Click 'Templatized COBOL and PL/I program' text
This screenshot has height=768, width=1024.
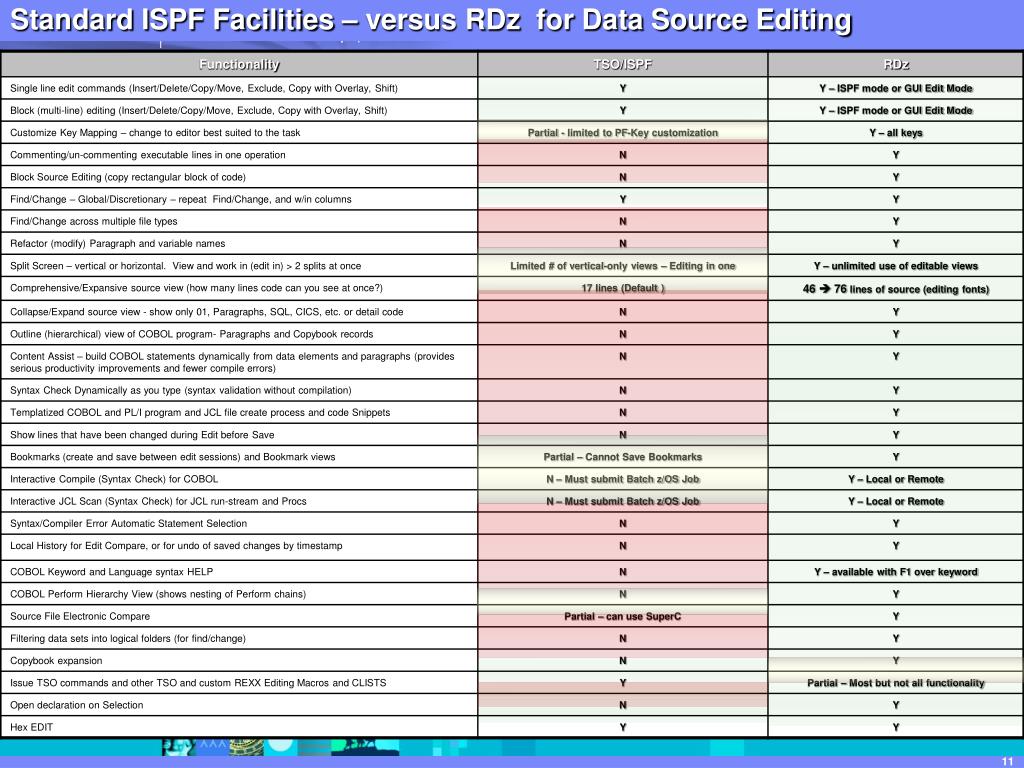point(200,413)
